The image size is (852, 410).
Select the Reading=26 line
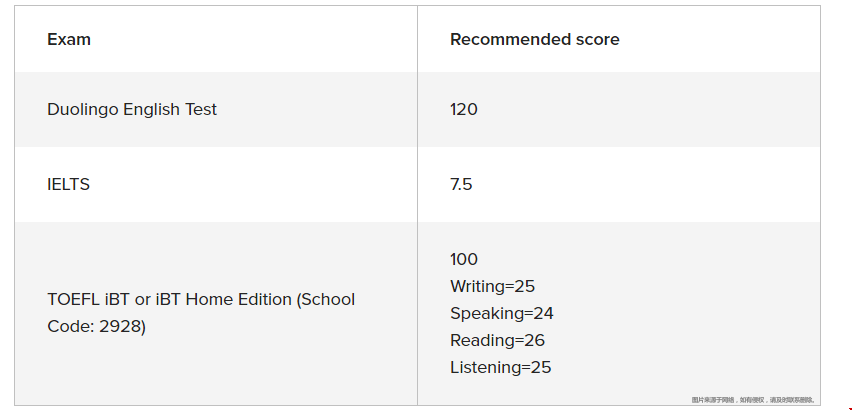[x=497, y=340]
